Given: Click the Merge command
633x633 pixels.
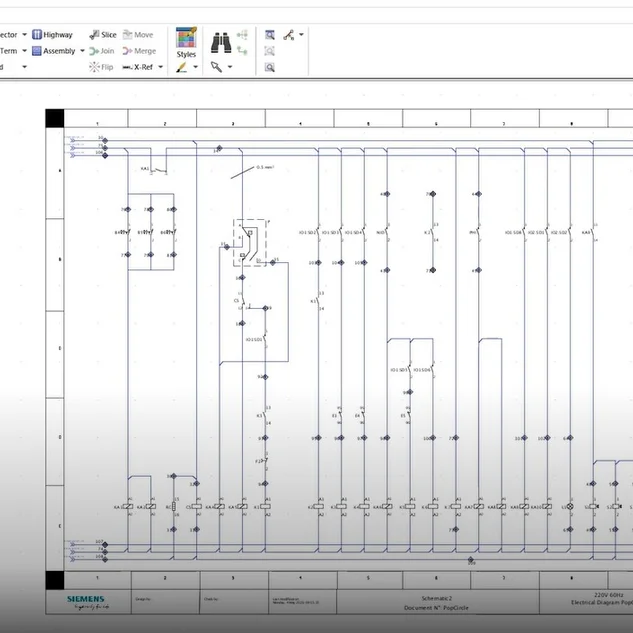Looking at the screenshot, I should [x=139, y=51].
